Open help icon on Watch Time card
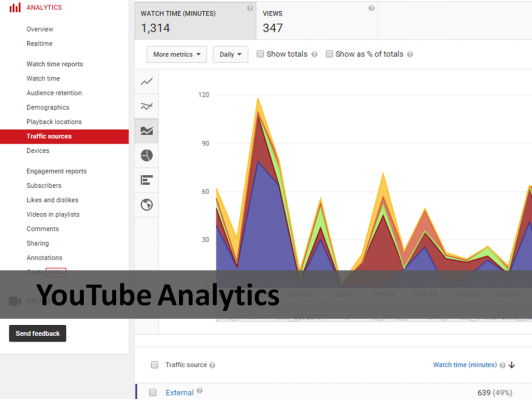532x400 pixels. click(x=250, y=8)
